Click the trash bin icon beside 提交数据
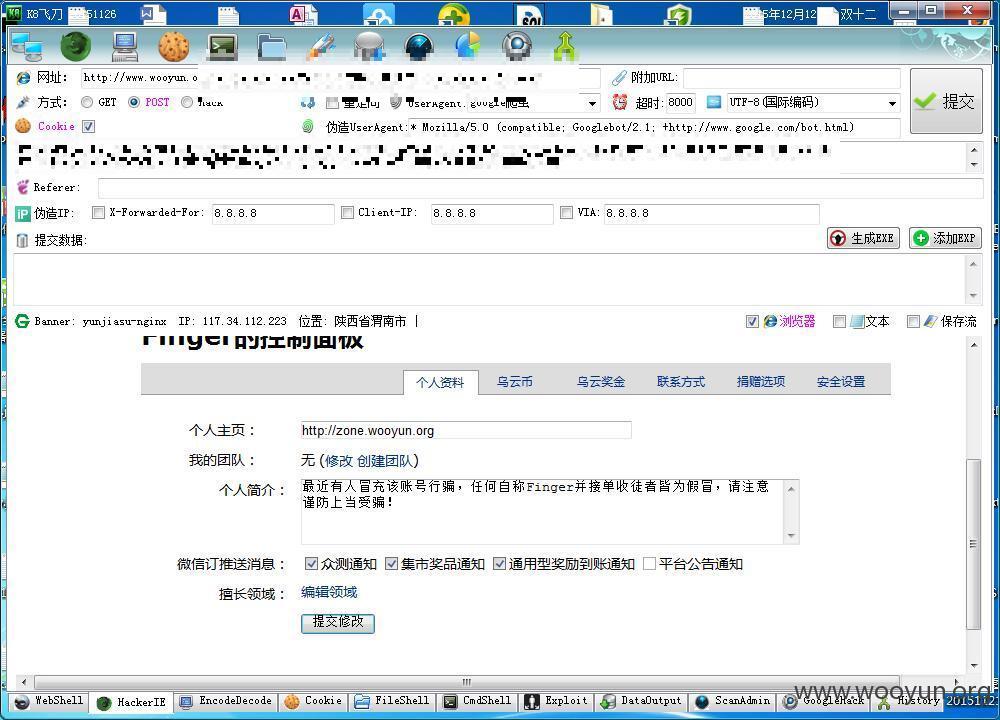The image size is (1000, 720). pos(22,240)
